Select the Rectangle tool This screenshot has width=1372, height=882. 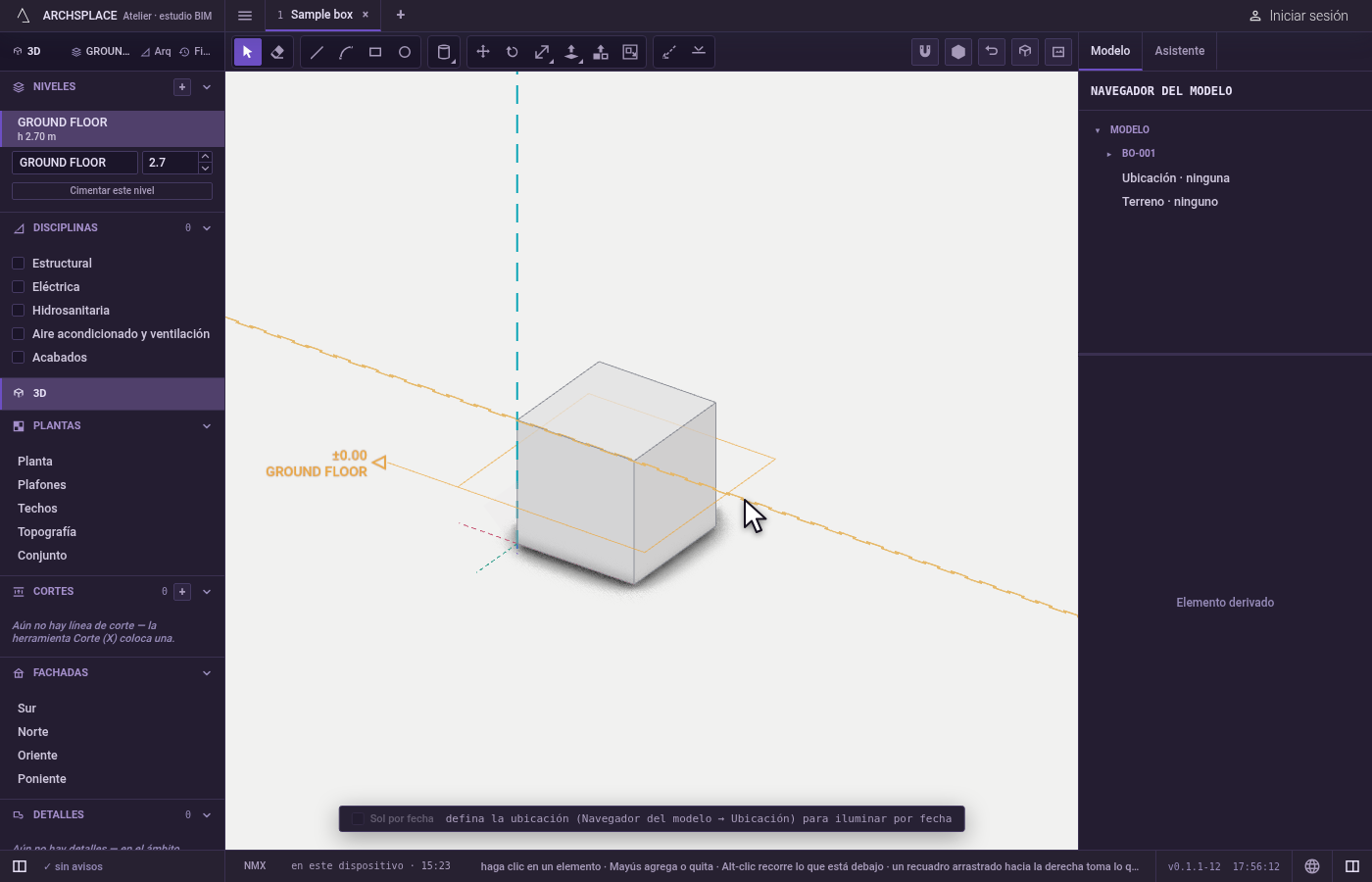click(x=375, y=52)
